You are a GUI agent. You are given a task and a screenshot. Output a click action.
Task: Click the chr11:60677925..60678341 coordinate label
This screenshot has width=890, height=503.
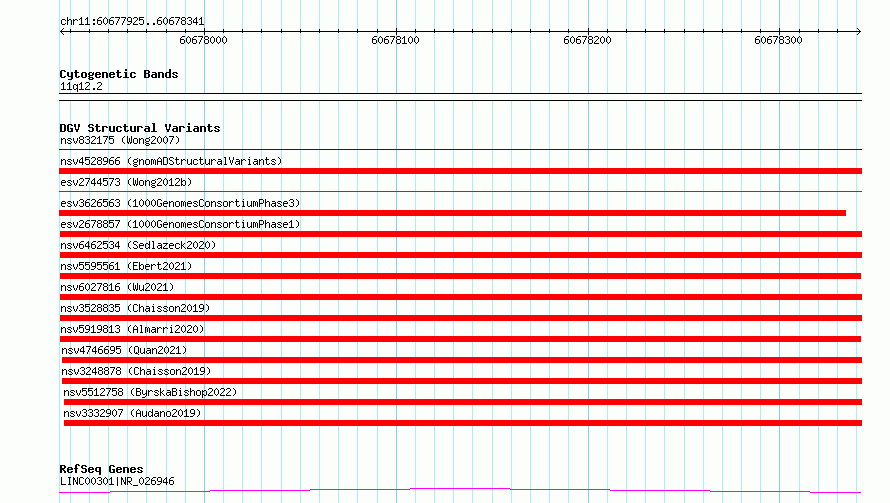[132, 21]
